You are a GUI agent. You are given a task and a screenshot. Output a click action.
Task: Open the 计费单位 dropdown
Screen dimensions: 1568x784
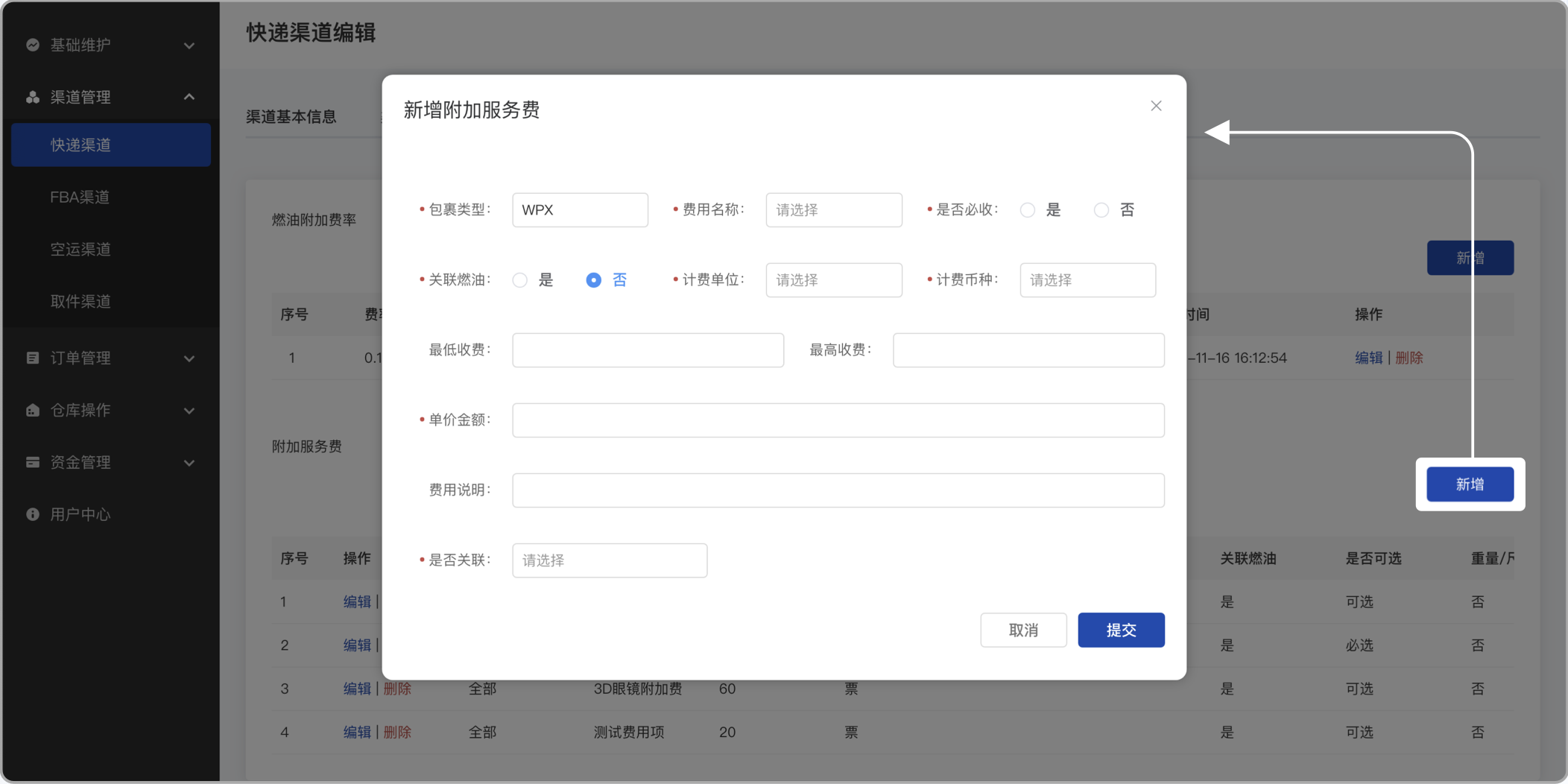tap(833, 279)
